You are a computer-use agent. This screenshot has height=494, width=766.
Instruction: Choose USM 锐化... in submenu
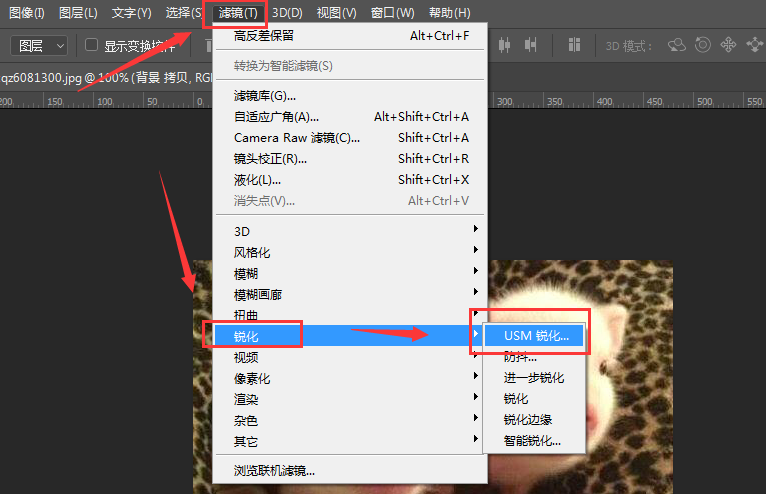(x=534, y=336)
